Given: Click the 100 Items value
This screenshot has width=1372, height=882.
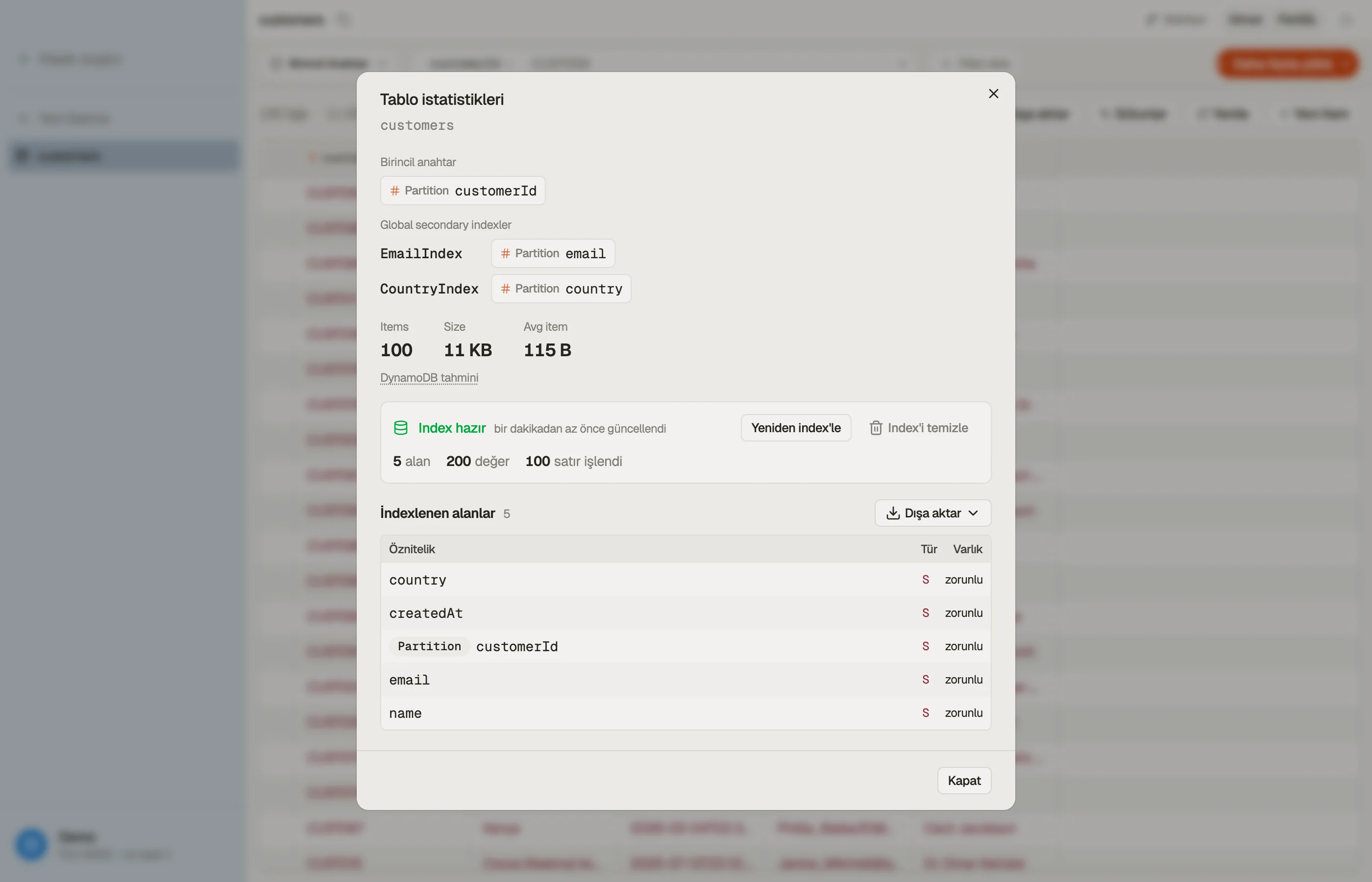Looking at the screenshot, I should click(x=396, y=350).
